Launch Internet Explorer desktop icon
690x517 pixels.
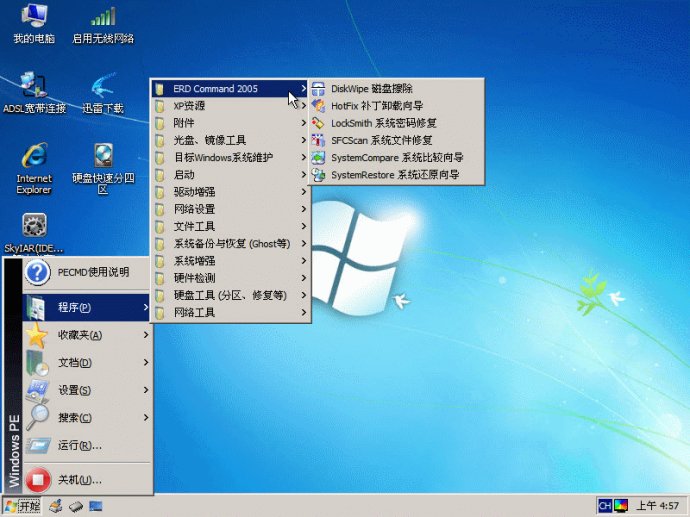pos(34,169)
